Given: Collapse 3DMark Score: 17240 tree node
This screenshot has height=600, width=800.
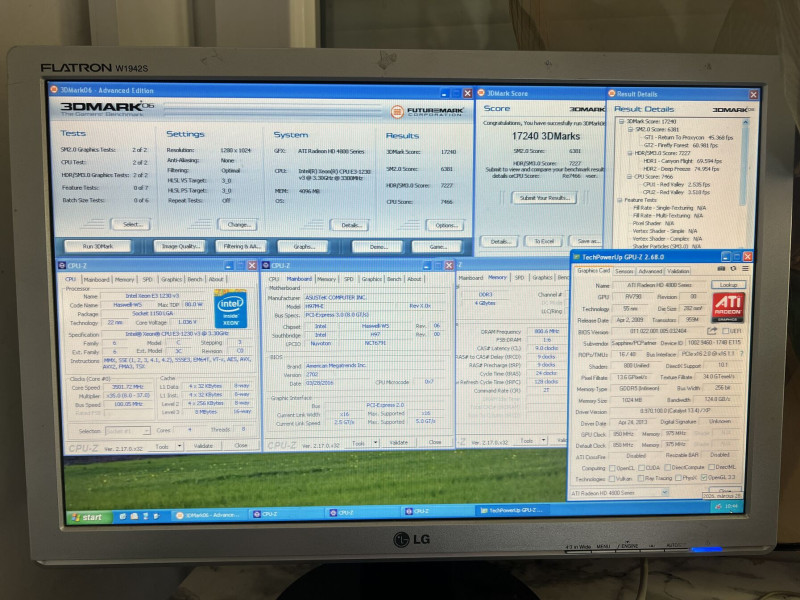Looking at the screenshot, I should (x=621, y=121).
